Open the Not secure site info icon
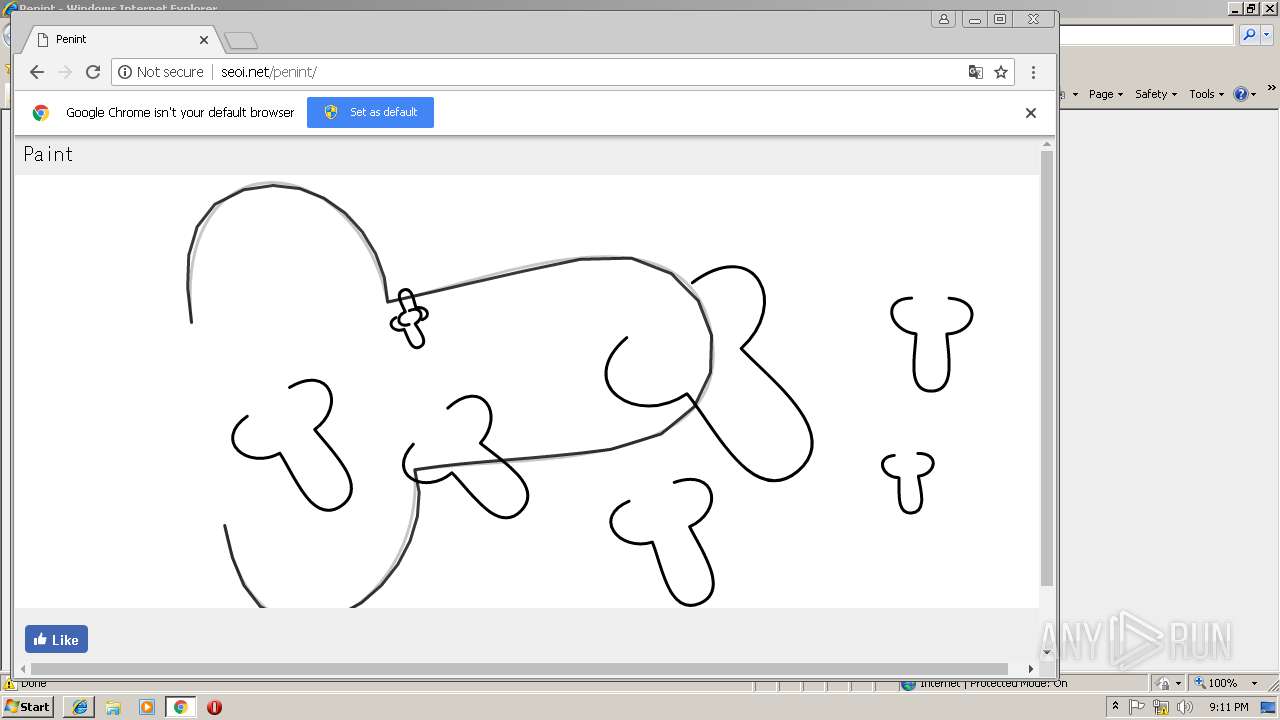 tap(125, 72)
